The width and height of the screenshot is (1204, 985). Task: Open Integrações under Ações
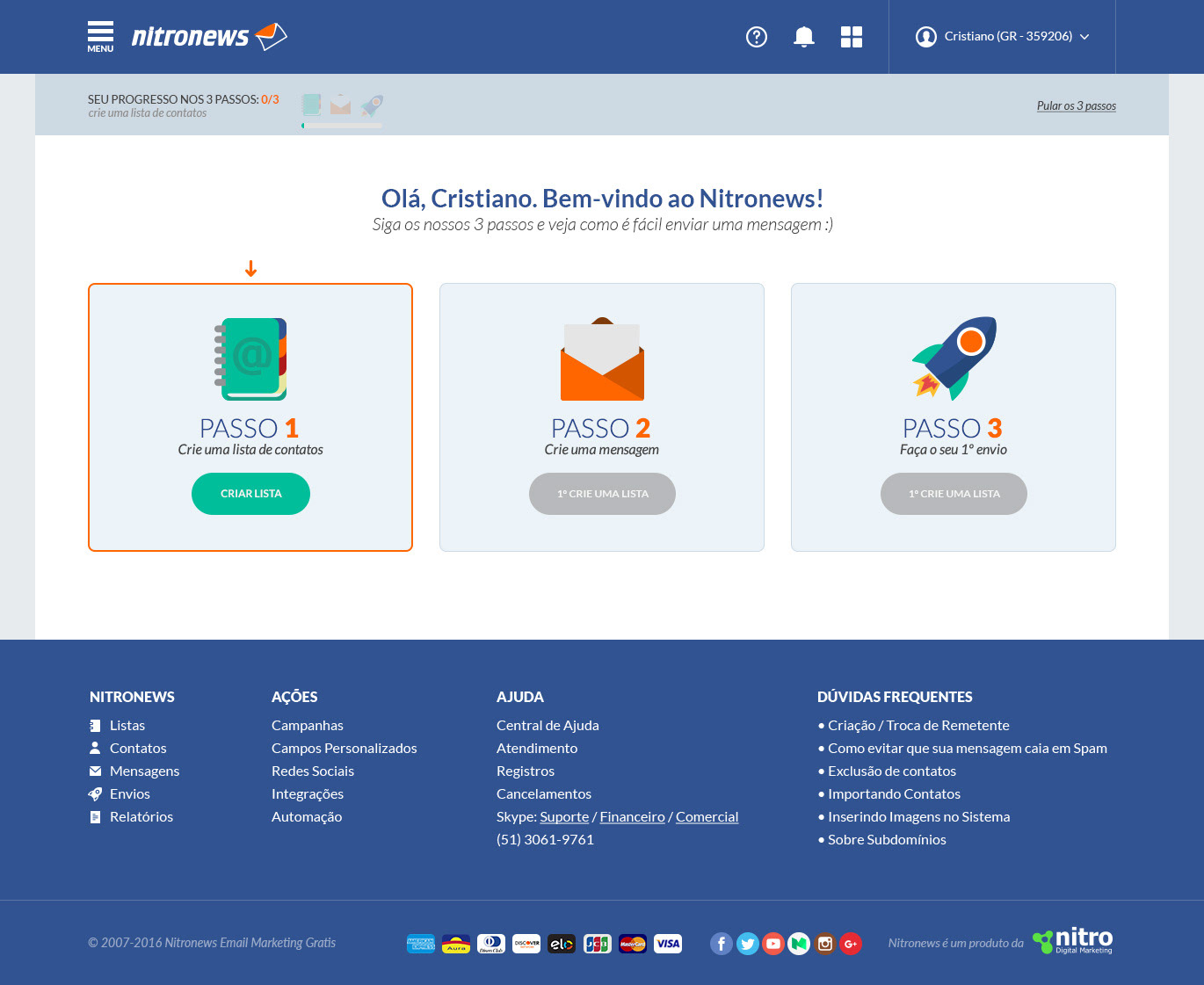pyautogui.click(x=308, y=793)
